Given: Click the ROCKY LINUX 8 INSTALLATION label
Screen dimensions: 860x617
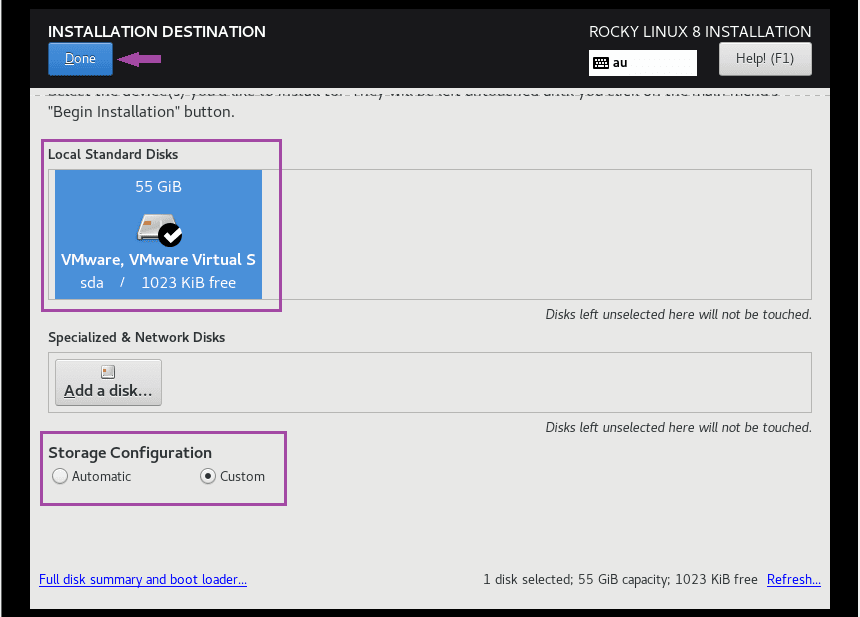Looking at the screenshot, I should 700,32.
